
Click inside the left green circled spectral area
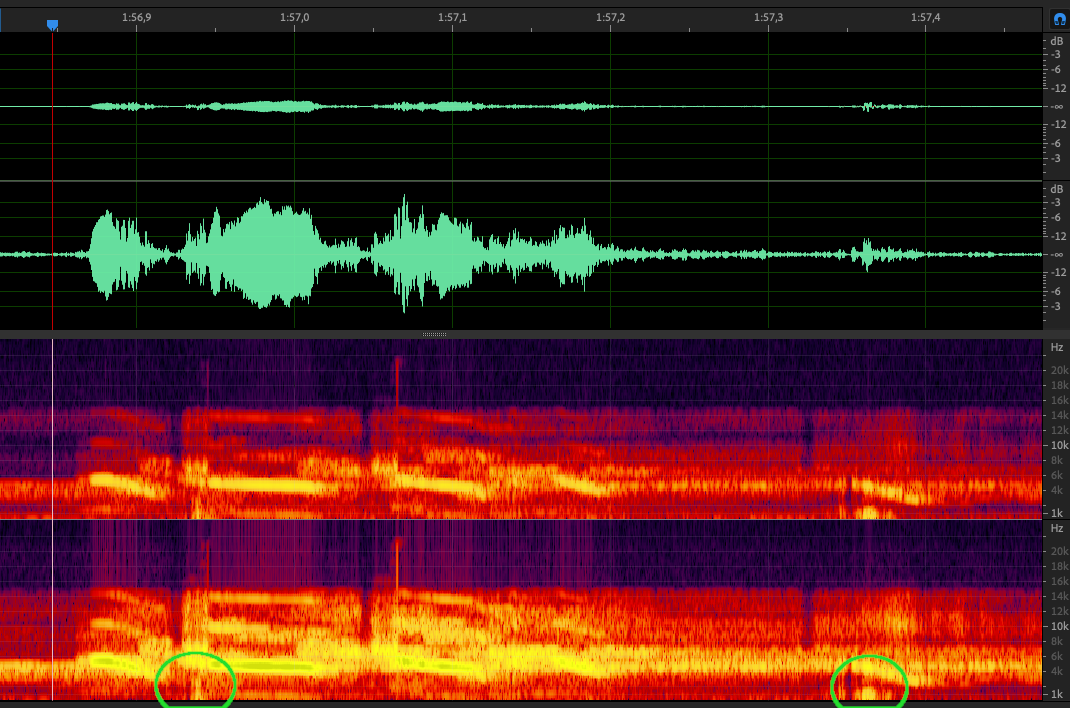(195, 680)
